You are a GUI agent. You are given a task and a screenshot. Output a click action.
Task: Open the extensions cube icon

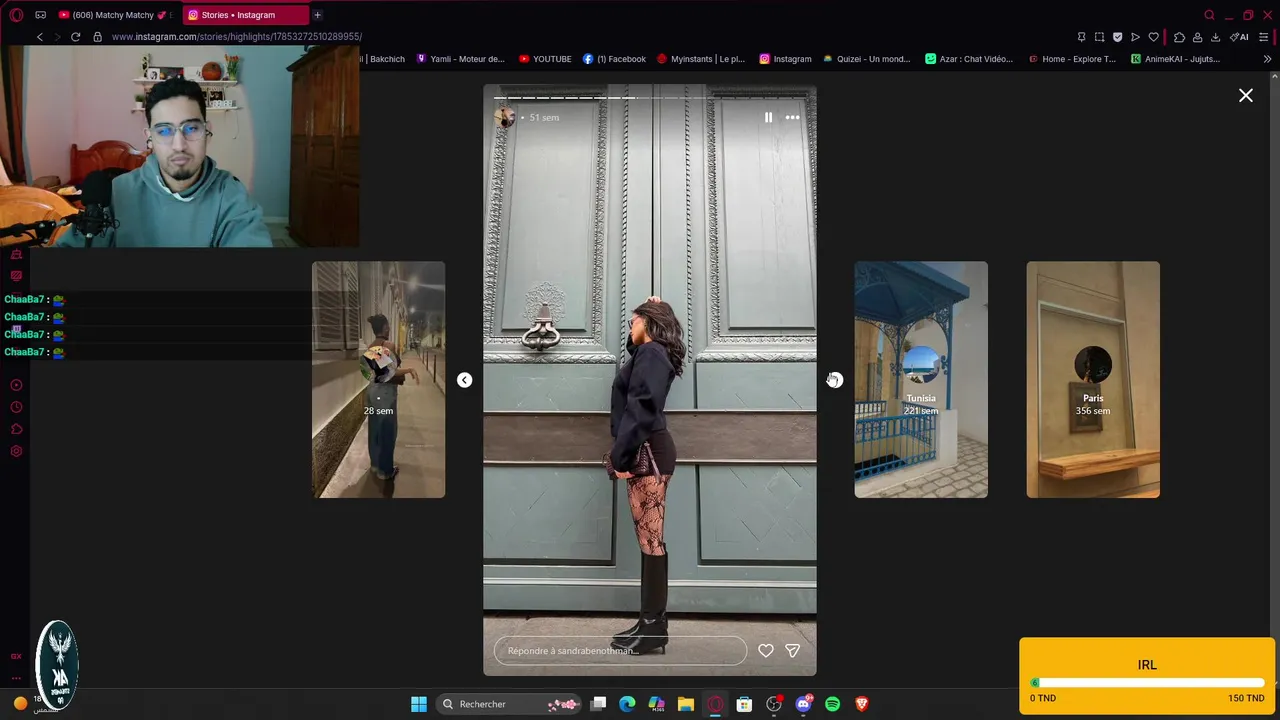pos(1179,37)
